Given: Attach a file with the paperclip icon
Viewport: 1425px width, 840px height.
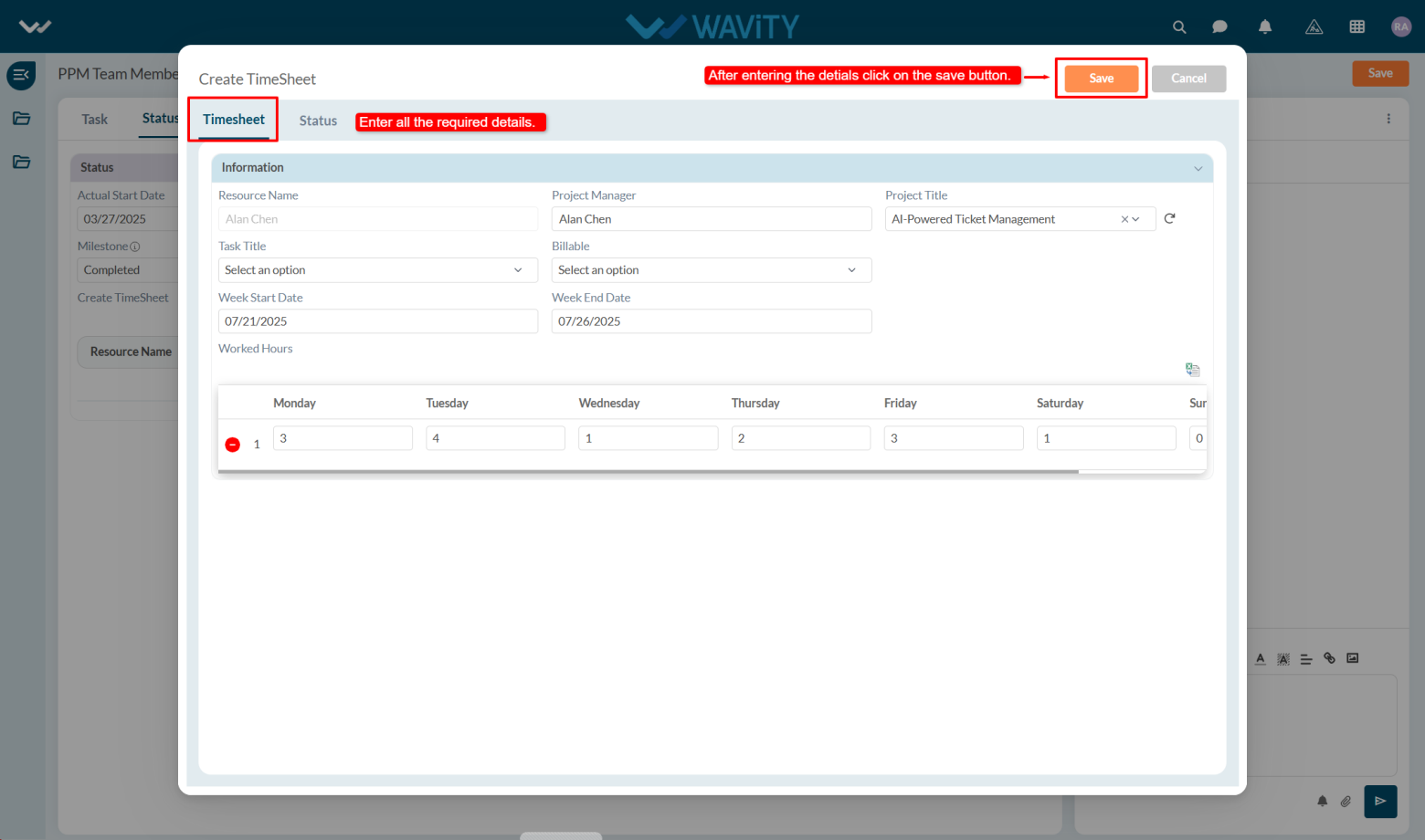Looking at the screenshot, I should tap(1346, 802).
